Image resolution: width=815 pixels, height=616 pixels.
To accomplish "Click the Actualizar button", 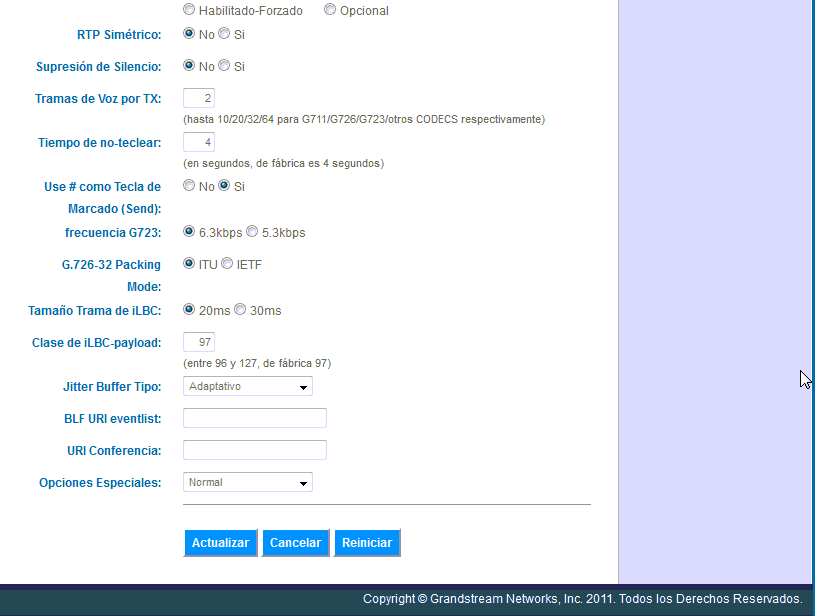I will click(220, 542).
